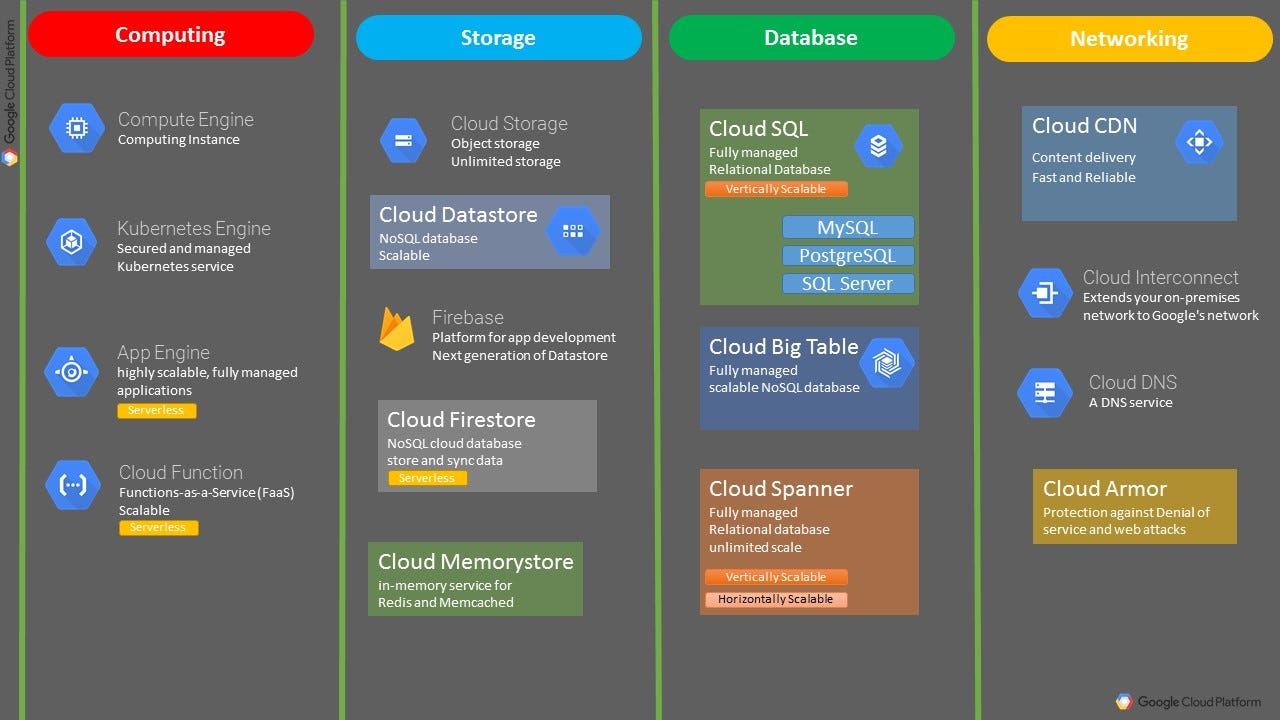1280x720 pixels.
Task: Click the Cloud CDN icon
Action: (1199, 142)
